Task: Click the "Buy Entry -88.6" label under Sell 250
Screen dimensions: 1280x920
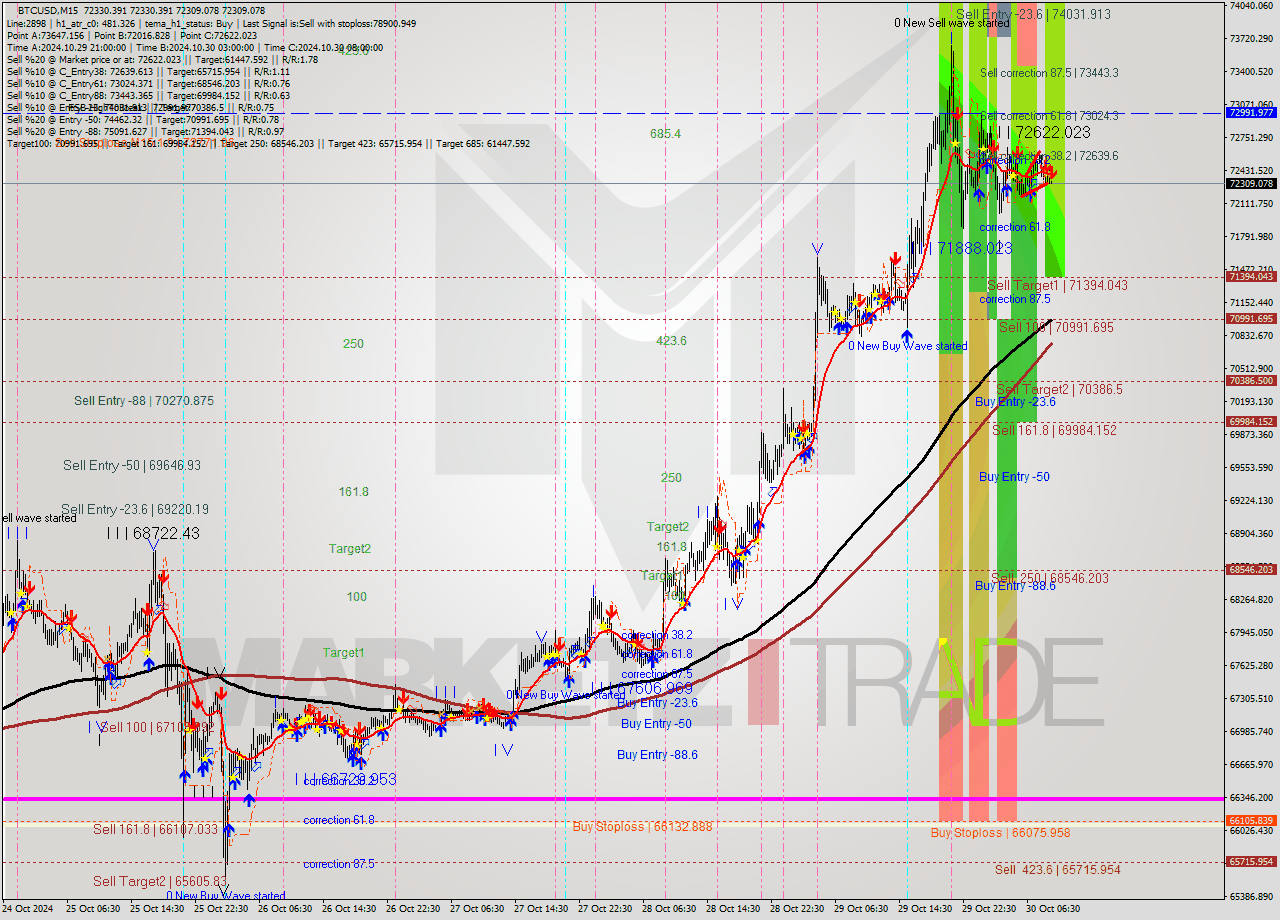Action: (x=1015, y=585)
